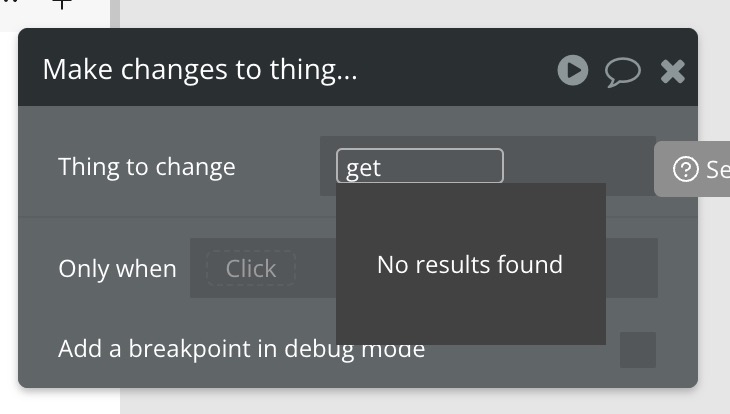This screenshot has width=730, height=414.
Task: Click the plus icon above the panel
Action: (x=62, y=5)
